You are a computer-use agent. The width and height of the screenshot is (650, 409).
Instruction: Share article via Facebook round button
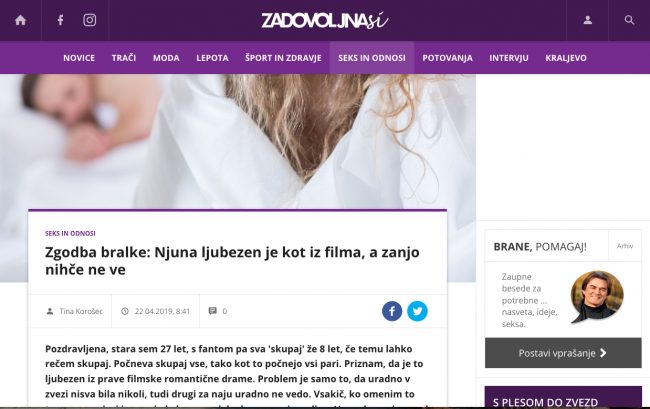(x=392, y=311)
